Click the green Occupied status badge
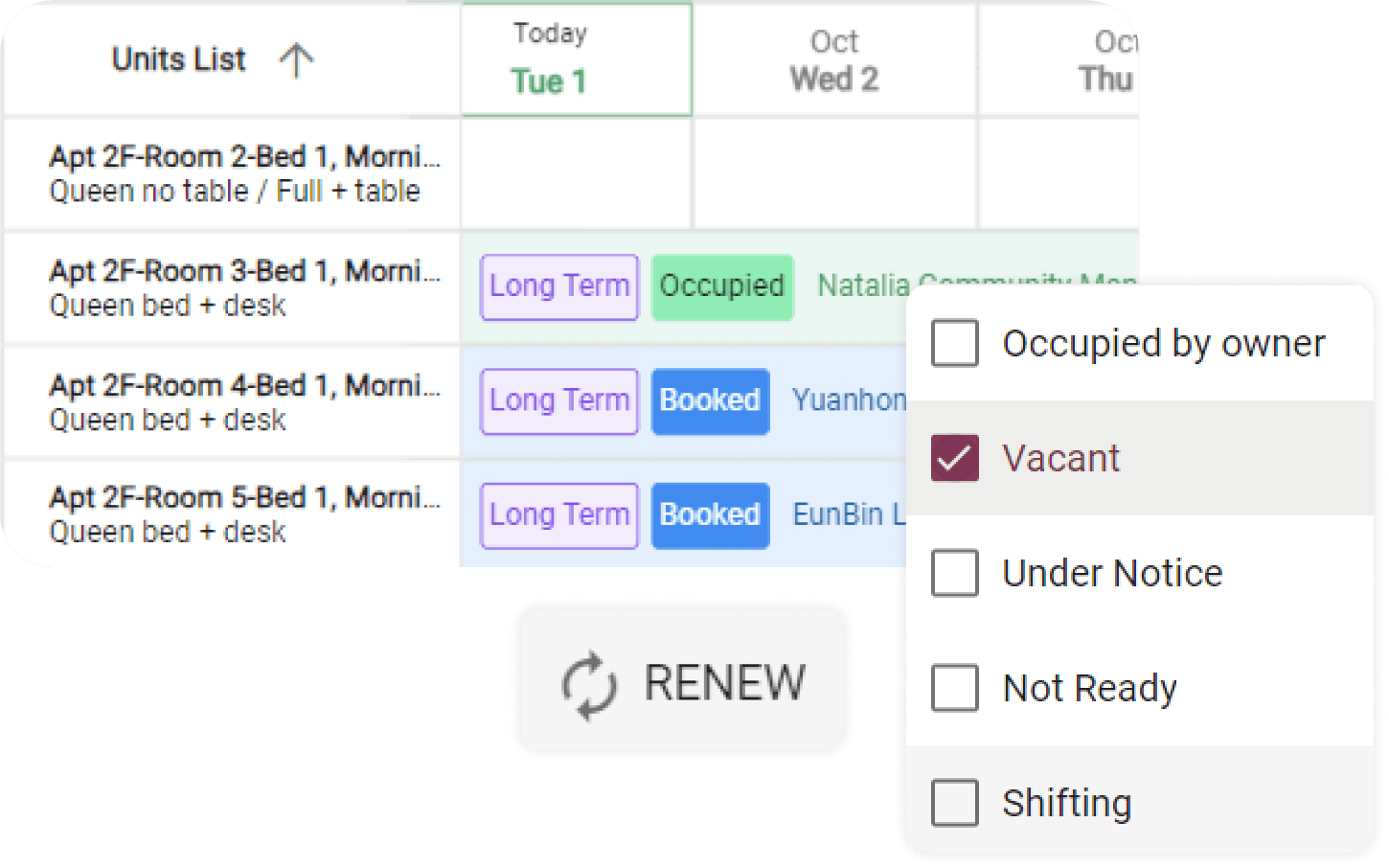This screenshot has height=868, width=1389. point(722,286)
